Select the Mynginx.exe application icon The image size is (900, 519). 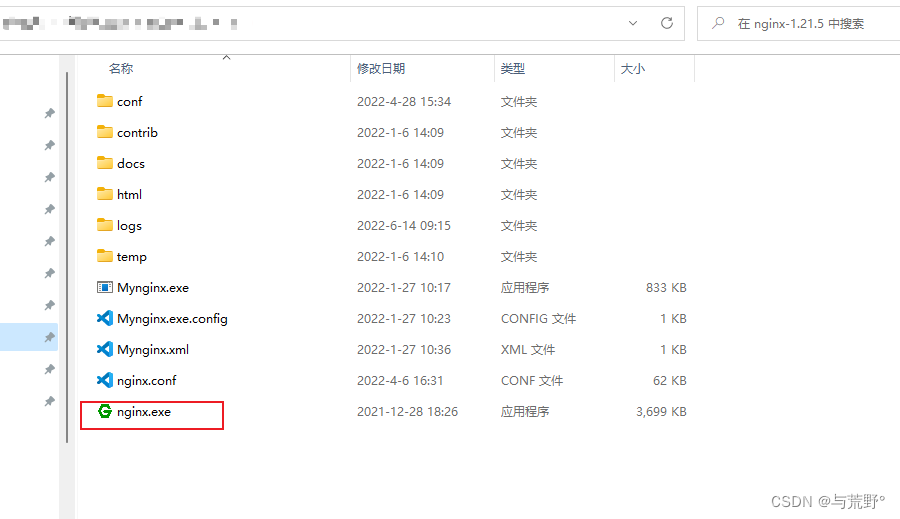pyautogui.click(x=105, y=288)
